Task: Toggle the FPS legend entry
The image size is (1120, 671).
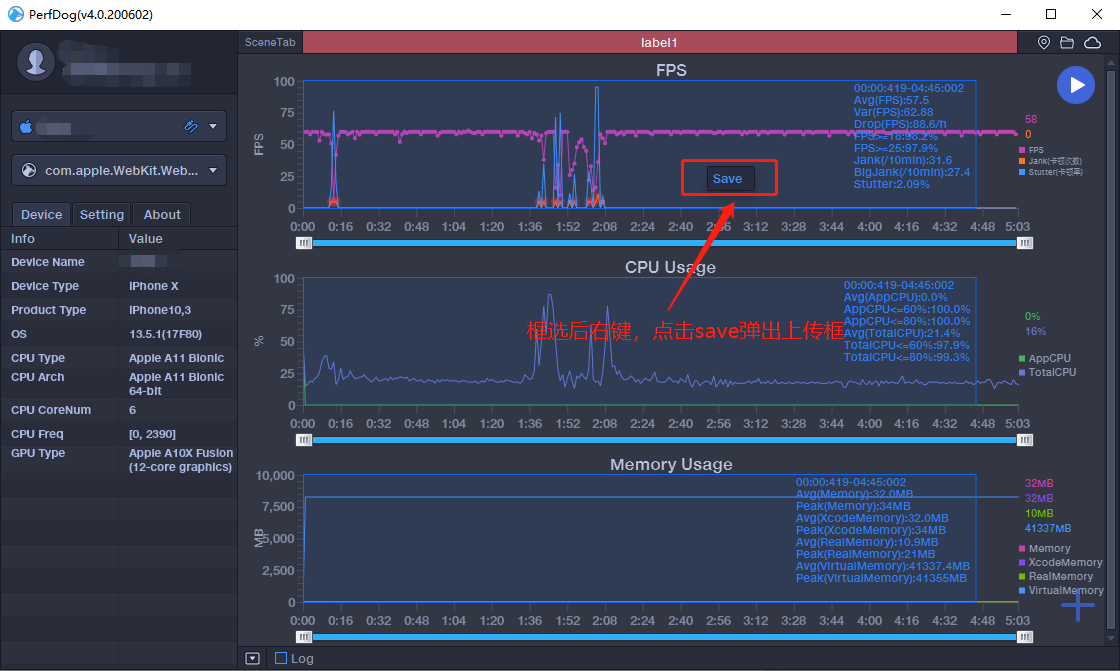Action: (x=1031, y=150)
